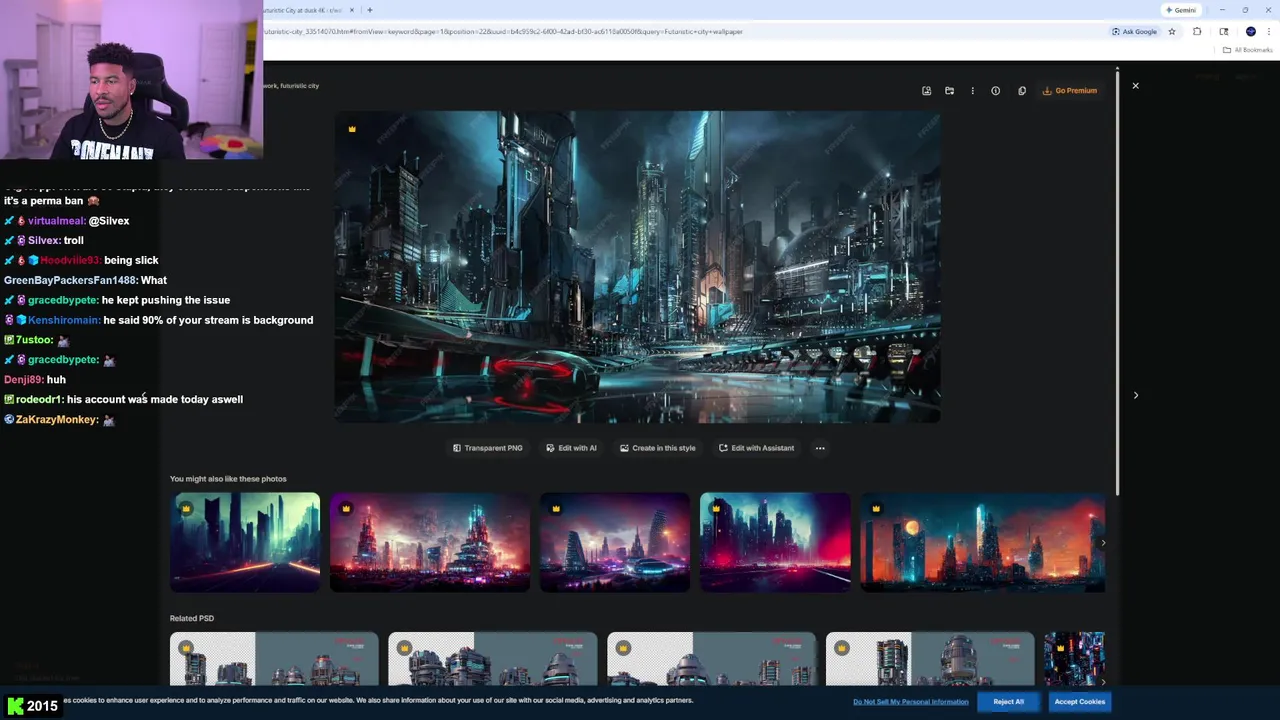
Task: Click the green Kick logo beside 2015
Action: point(14,706)
